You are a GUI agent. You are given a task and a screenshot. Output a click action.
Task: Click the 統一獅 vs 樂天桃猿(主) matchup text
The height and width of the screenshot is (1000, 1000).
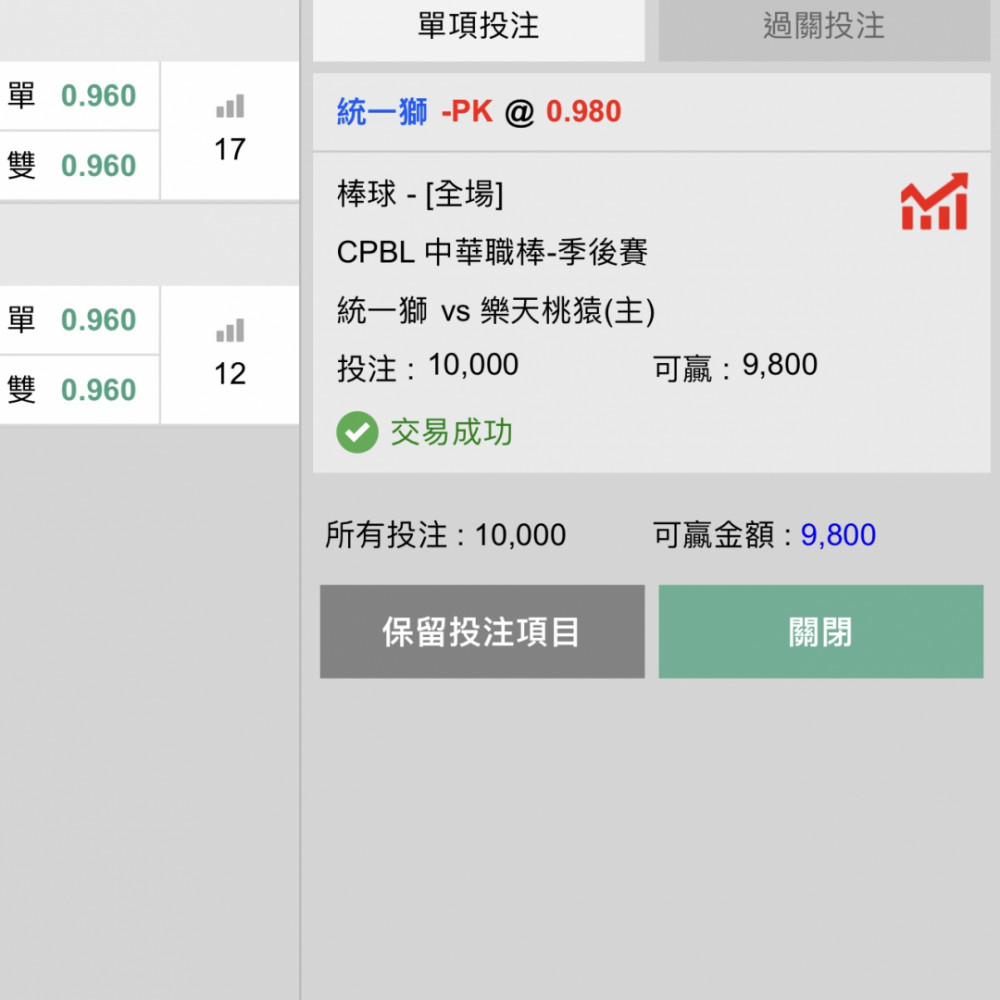[496, 311]
